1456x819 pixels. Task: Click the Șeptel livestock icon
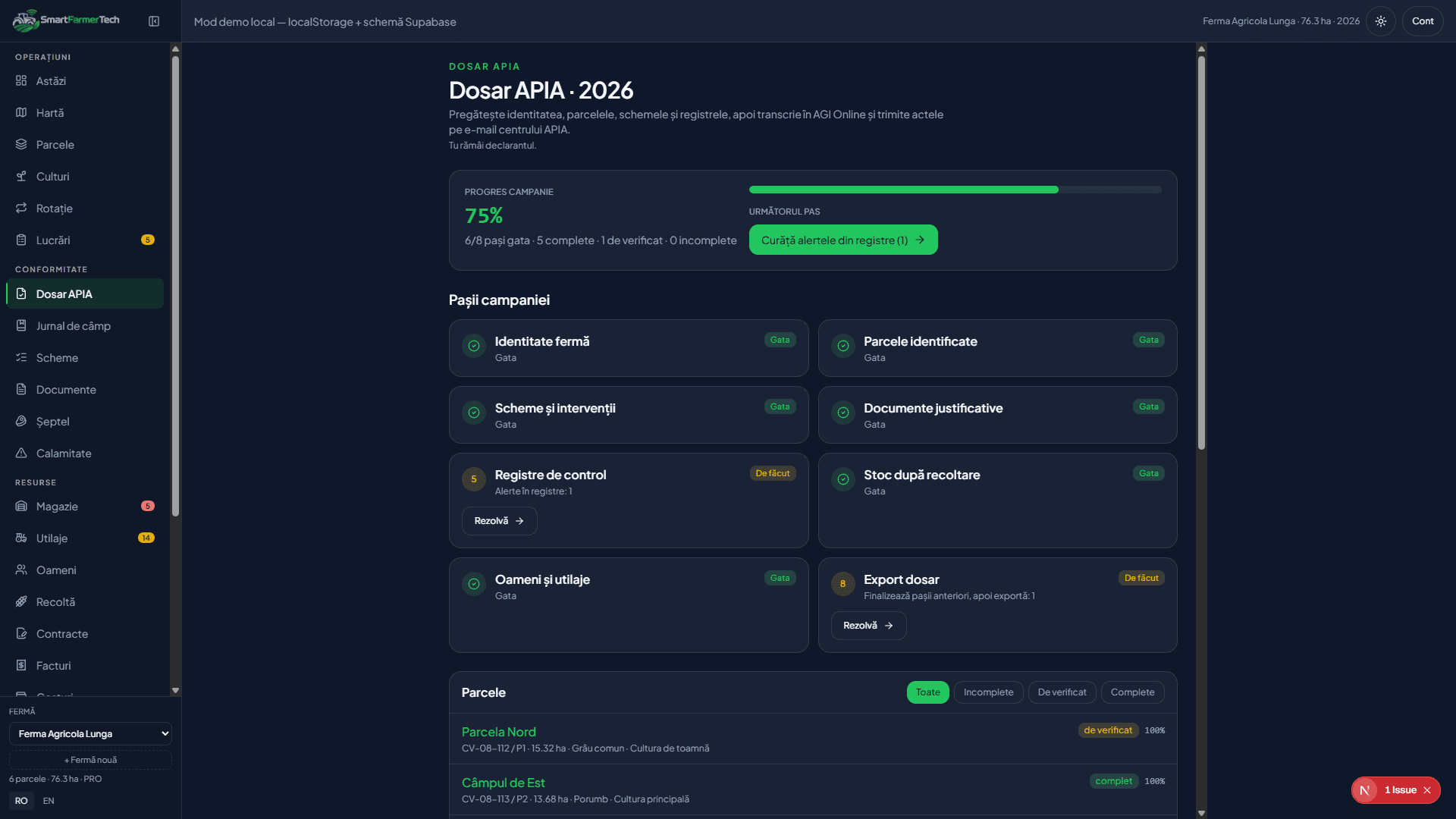[21, 421]
